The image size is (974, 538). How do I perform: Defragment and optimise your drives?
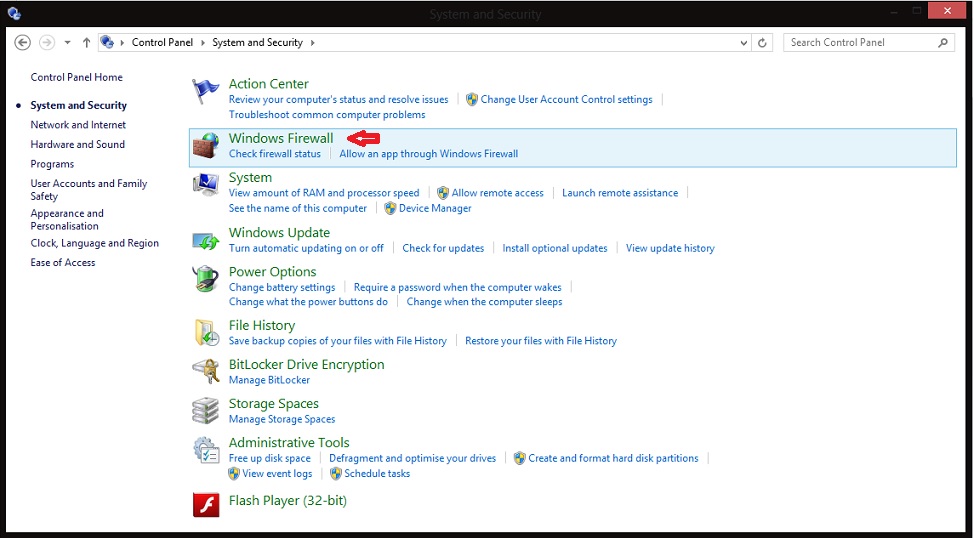[x=412, y=458]
